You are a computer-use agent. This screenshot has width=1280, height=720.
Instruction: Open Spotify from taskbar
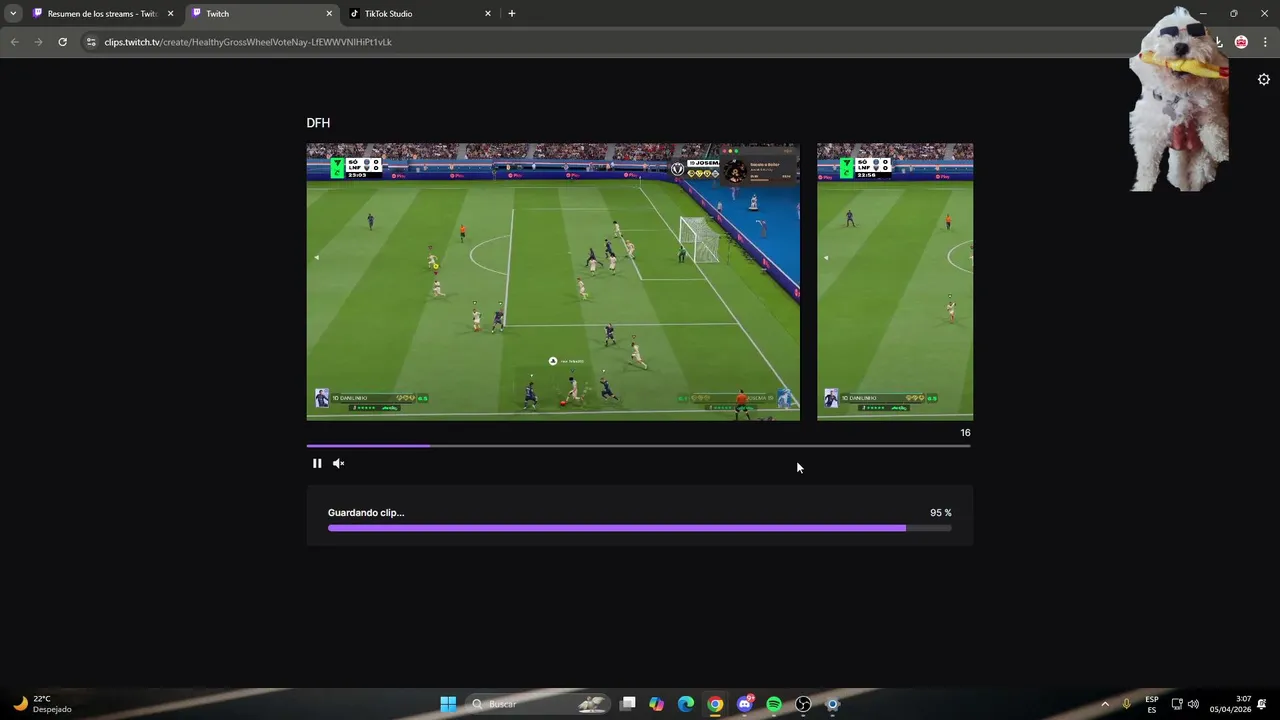point(774,704)
